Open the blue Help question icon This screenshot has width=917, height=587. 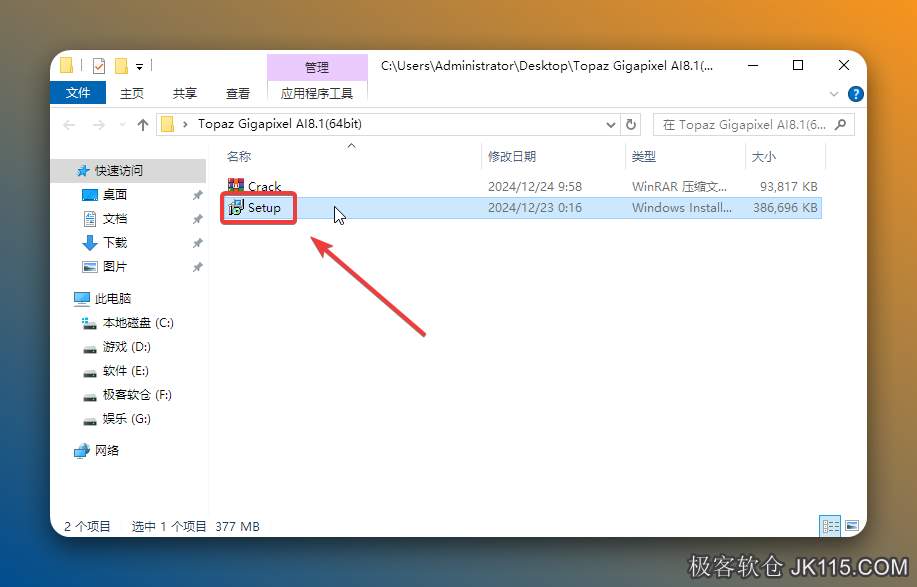click(x=855, y=94)
